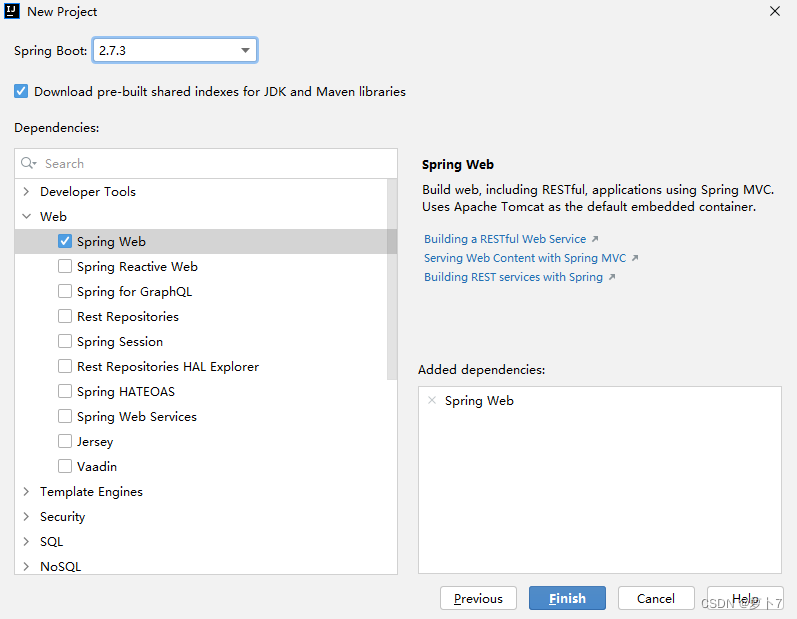Go back with the Previous button
Viewport: 797px width, 619px height.
click(x=478, y=598)
